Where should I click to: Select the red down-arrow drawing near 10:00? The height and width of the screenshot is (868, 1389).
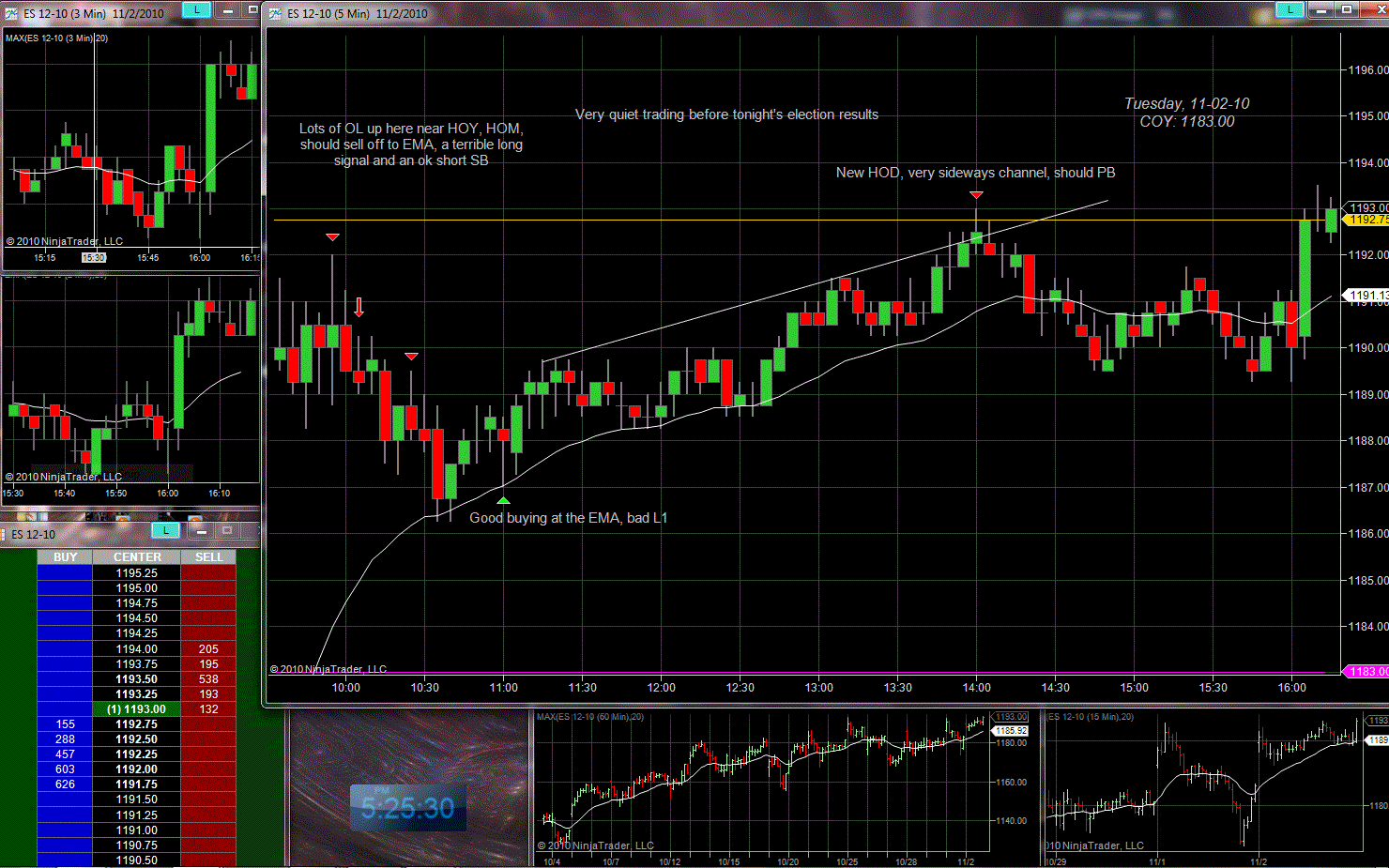[359, 307]
